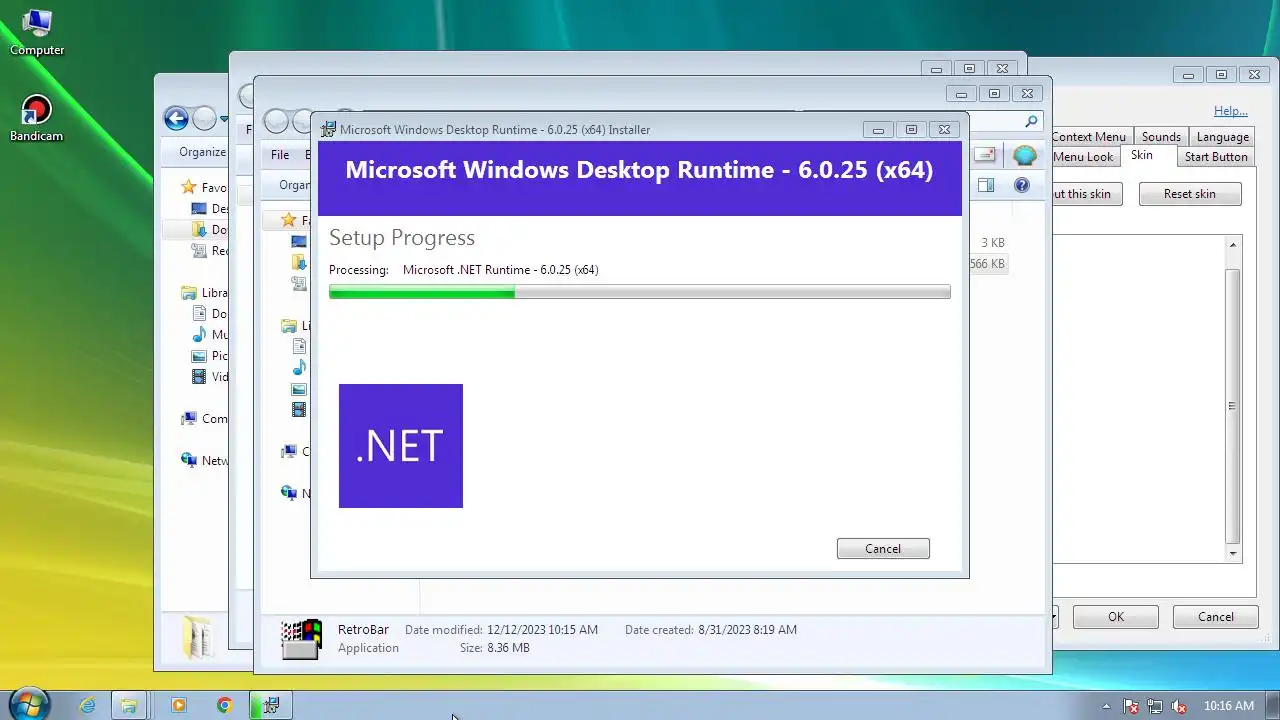Click the skin options scrollbar thumb
Image resolution: width=1280 pixels, height=720 pixels.
(x=1233, y=406)
